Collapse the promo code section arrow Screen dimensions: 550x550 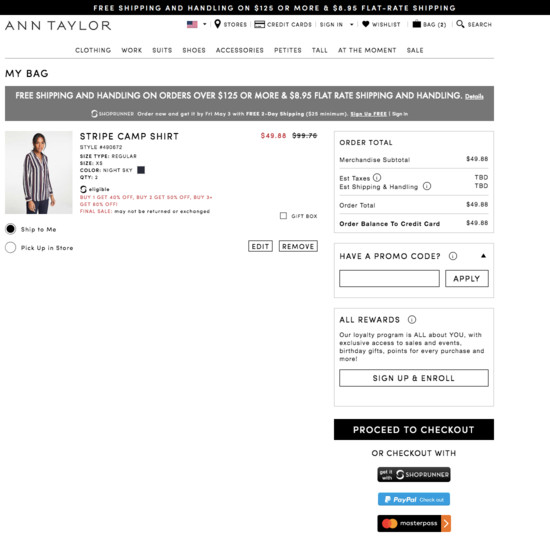483,256
